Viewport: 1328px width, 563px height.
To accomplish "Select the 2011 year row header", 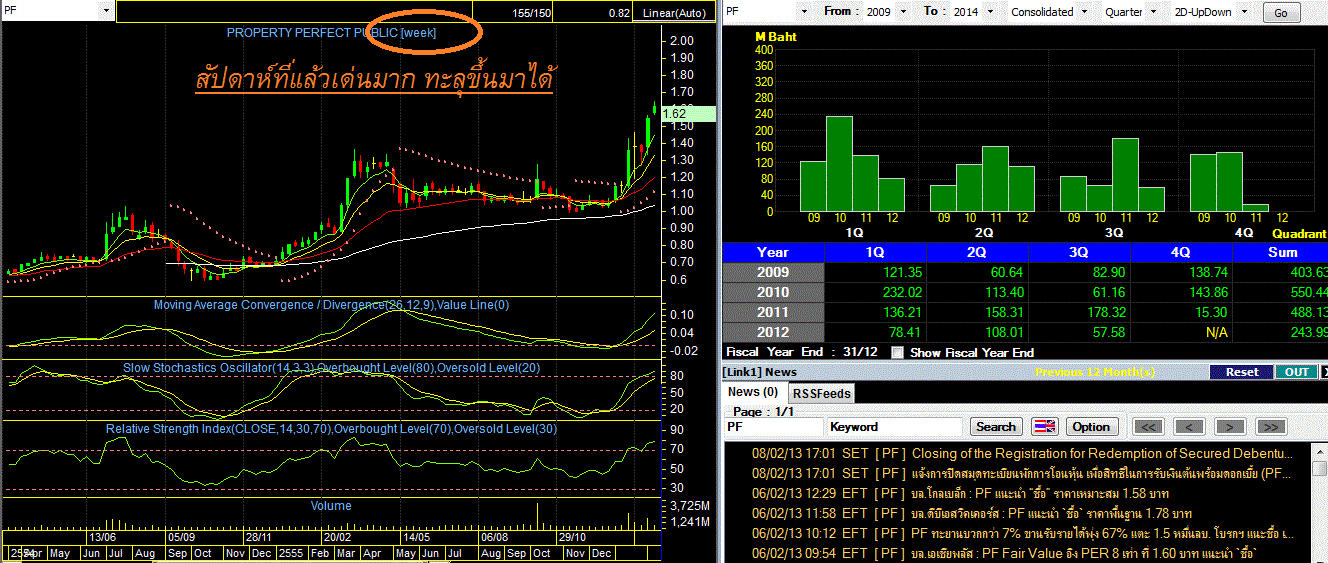I will (773, 312).
